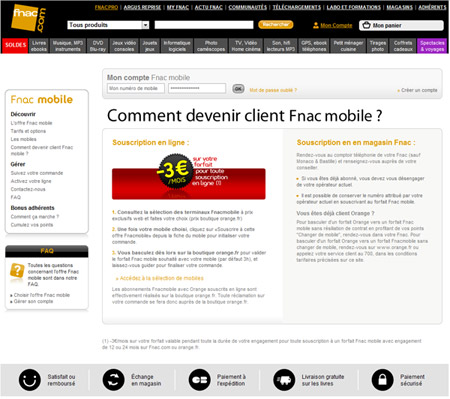
Task: Open the Mon panier cart box
Action: tap(401, 25)
